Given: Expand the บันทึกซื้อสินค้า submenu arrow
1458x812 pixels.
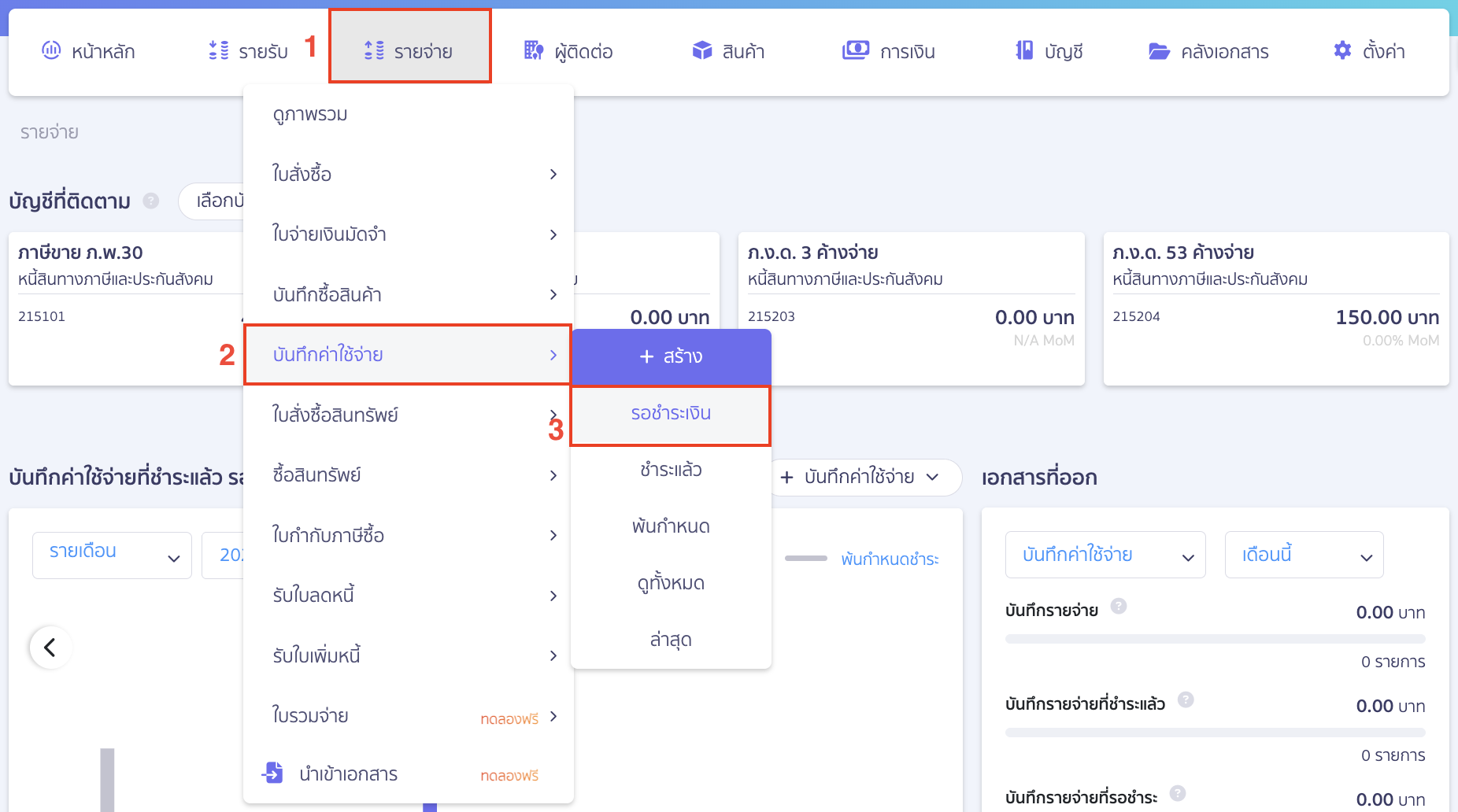Looking at the screenshot, I should click(x=553, y=294).
